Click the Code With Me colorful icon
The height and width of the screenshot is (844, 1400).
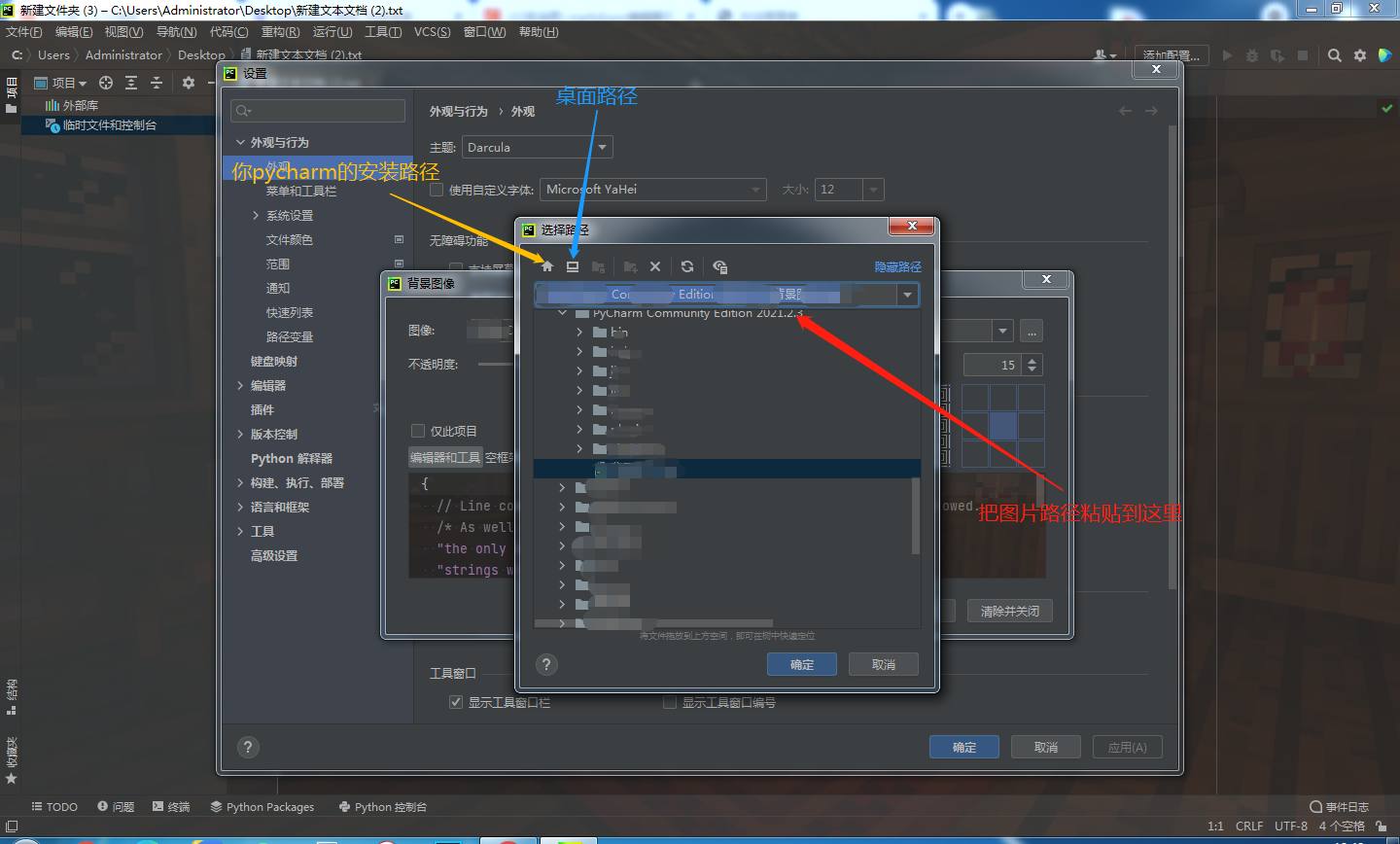(1385, 55)
